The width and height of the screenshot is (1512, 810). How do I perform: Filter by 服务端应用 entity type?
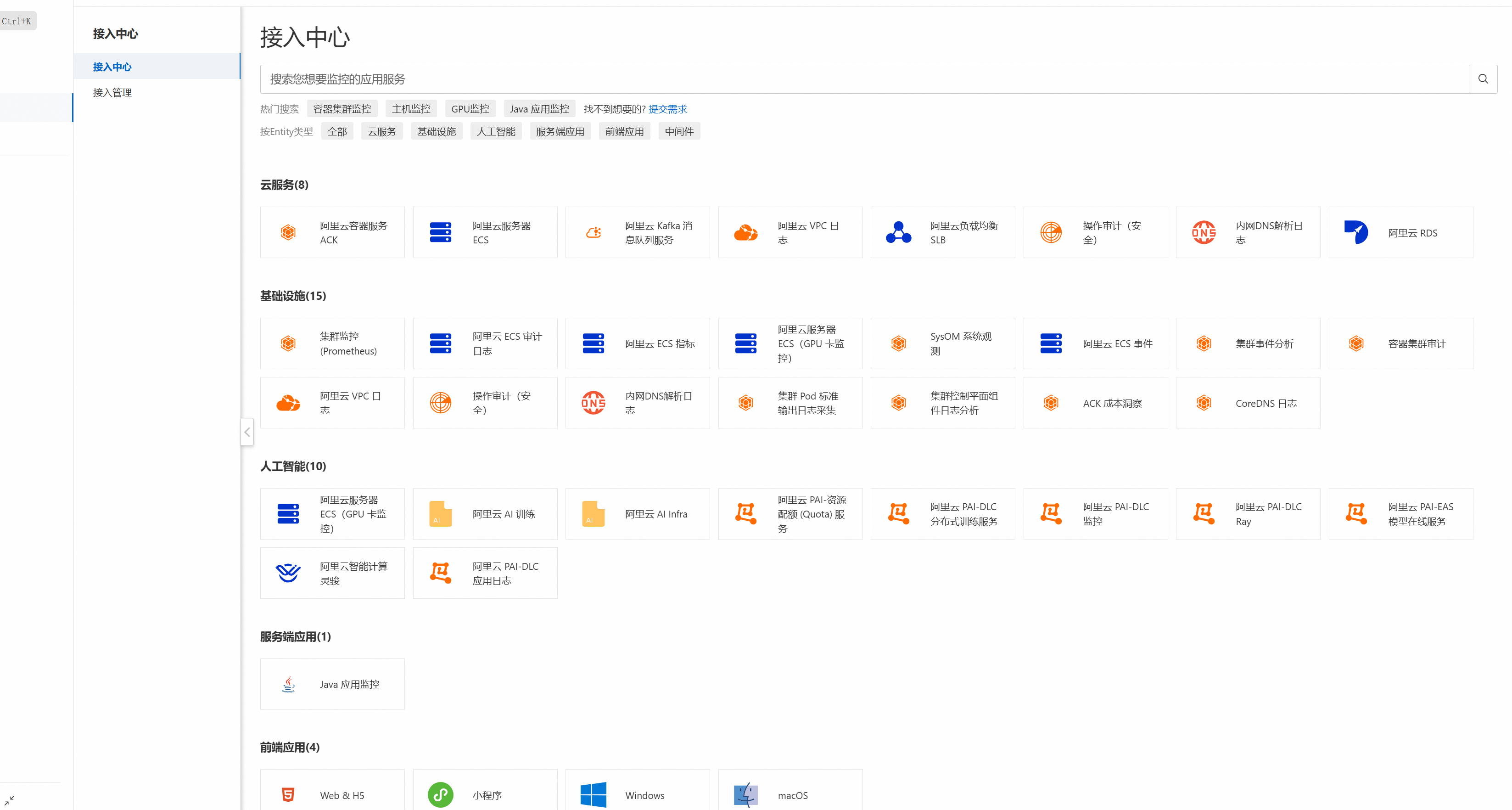pyautogui.click(x=560, y=132)
